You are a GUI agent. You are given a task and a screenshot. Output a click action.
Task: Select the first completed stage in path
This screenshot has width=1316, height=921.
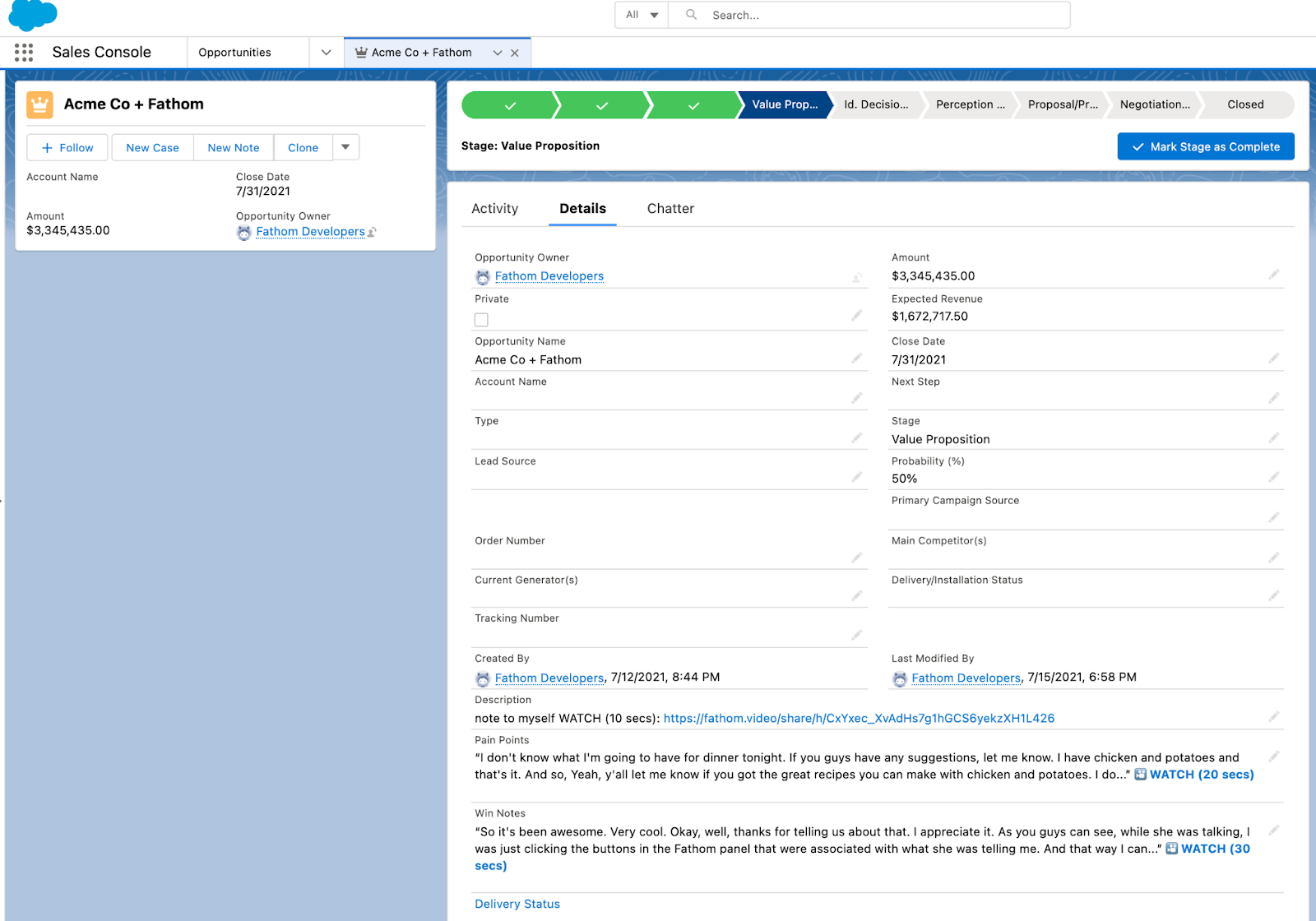click(x=510, y=105)
